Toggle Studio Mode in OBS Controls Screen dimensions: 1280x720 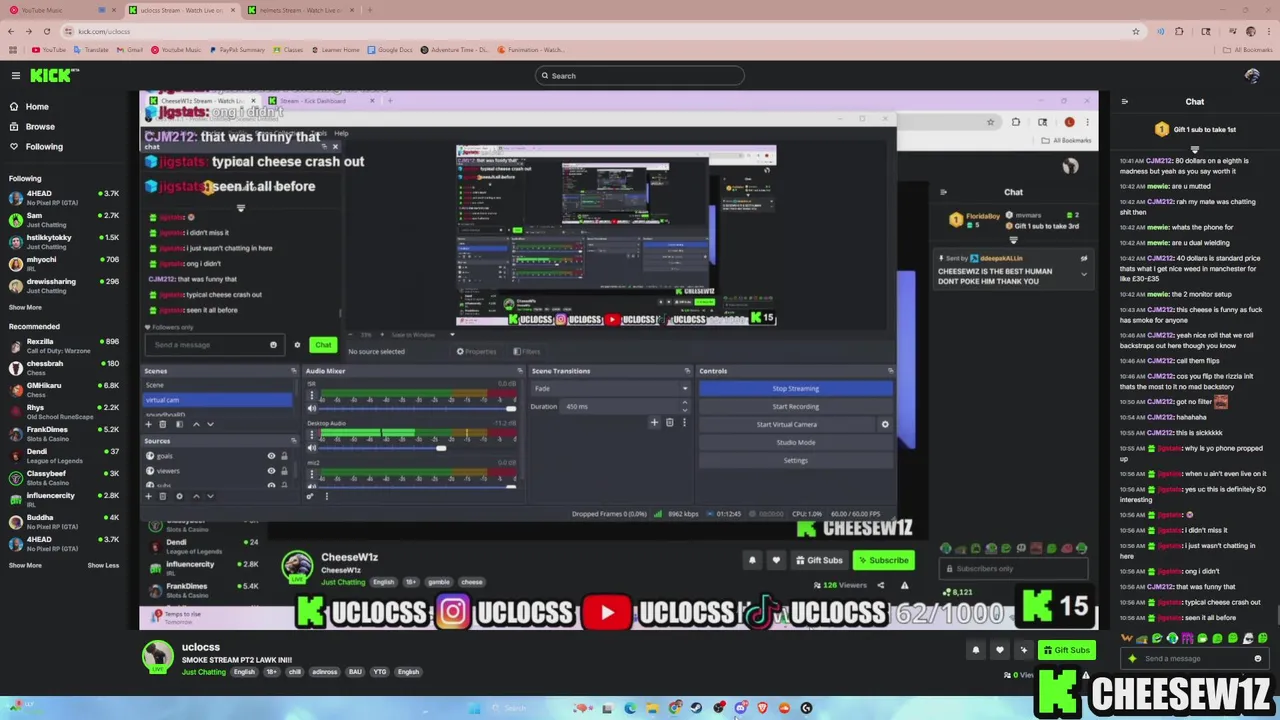pyautogui.click(x=795, y=443)
